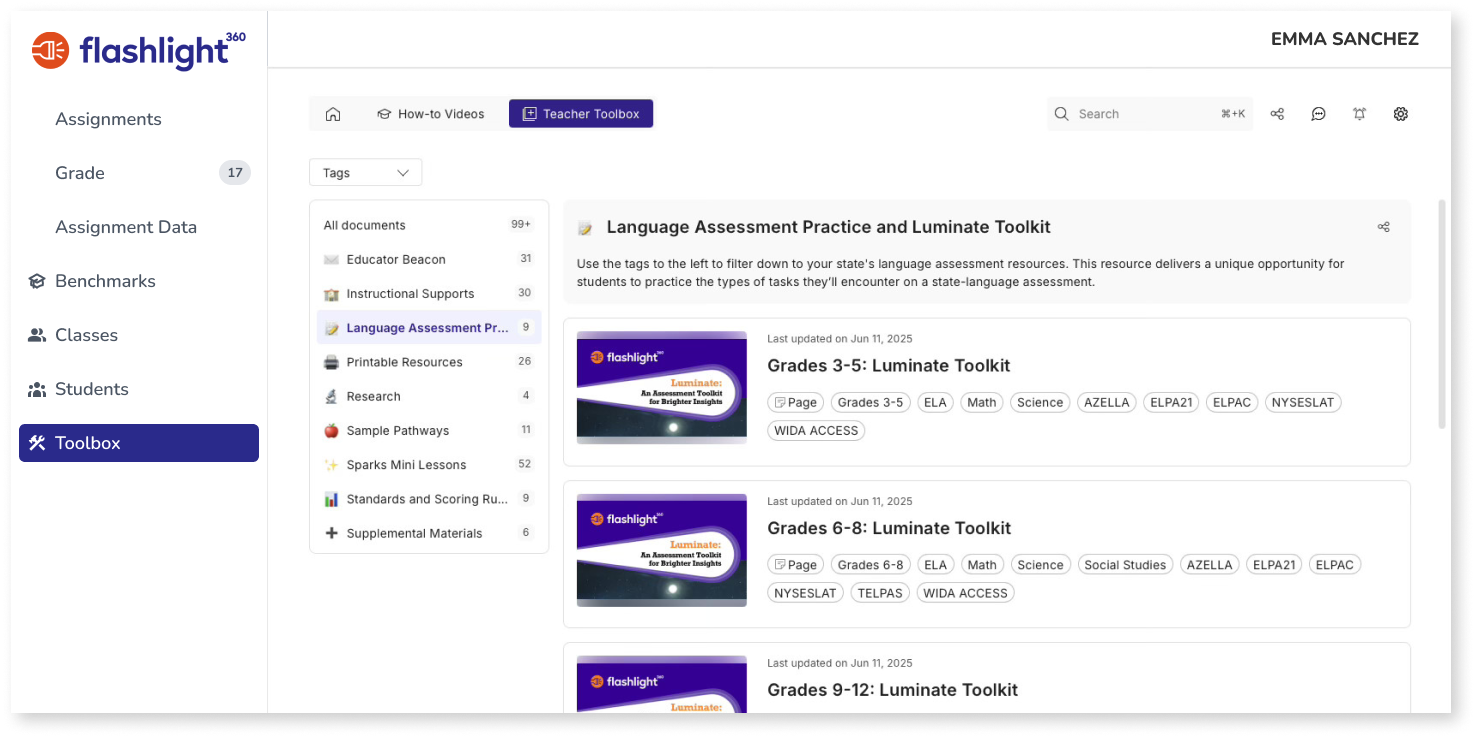
Task: Click the Grades 6-8 tag chip
Action: point(870,565)
